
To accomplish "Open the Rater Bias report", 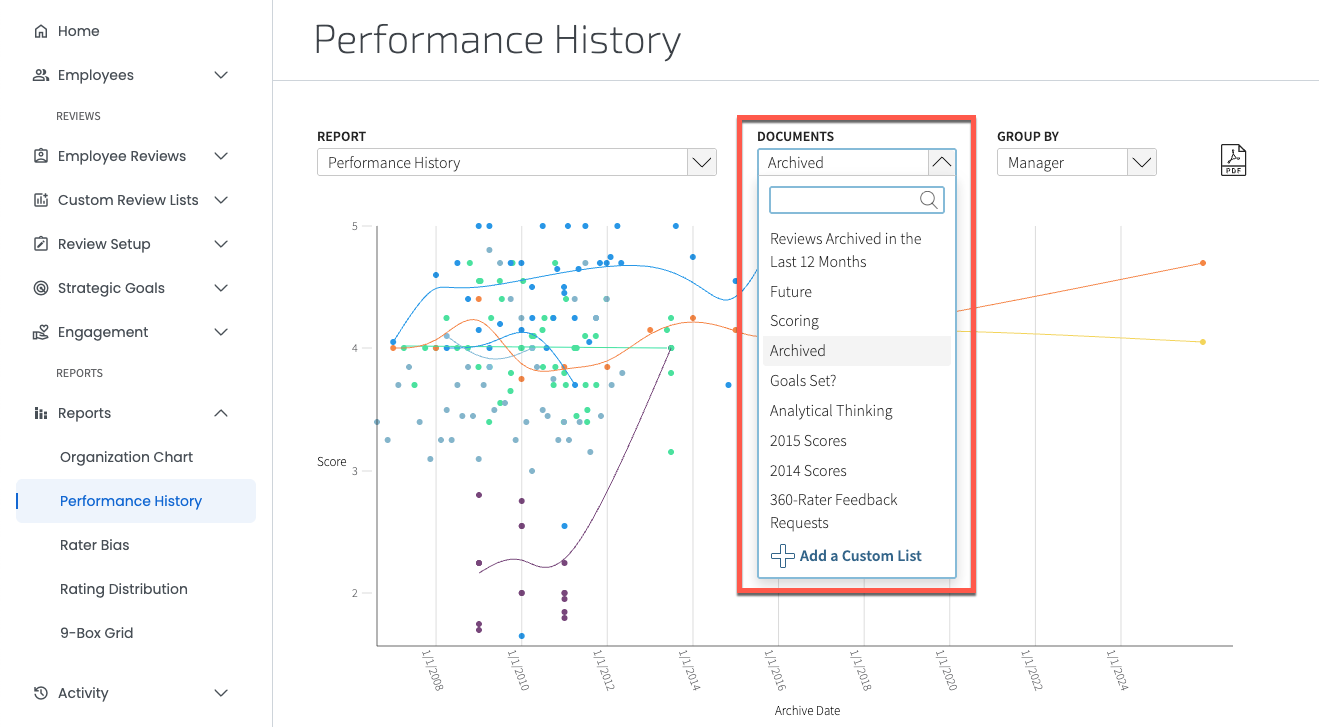I will pos(95,545).
